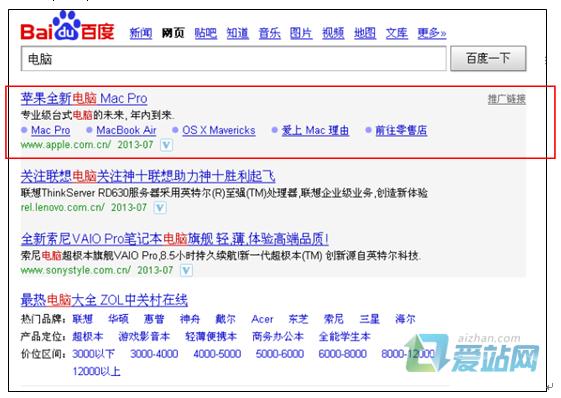The image size is (561, 398).
Task: Select the 东芝 brand link
Action: [x=298, y=319]
